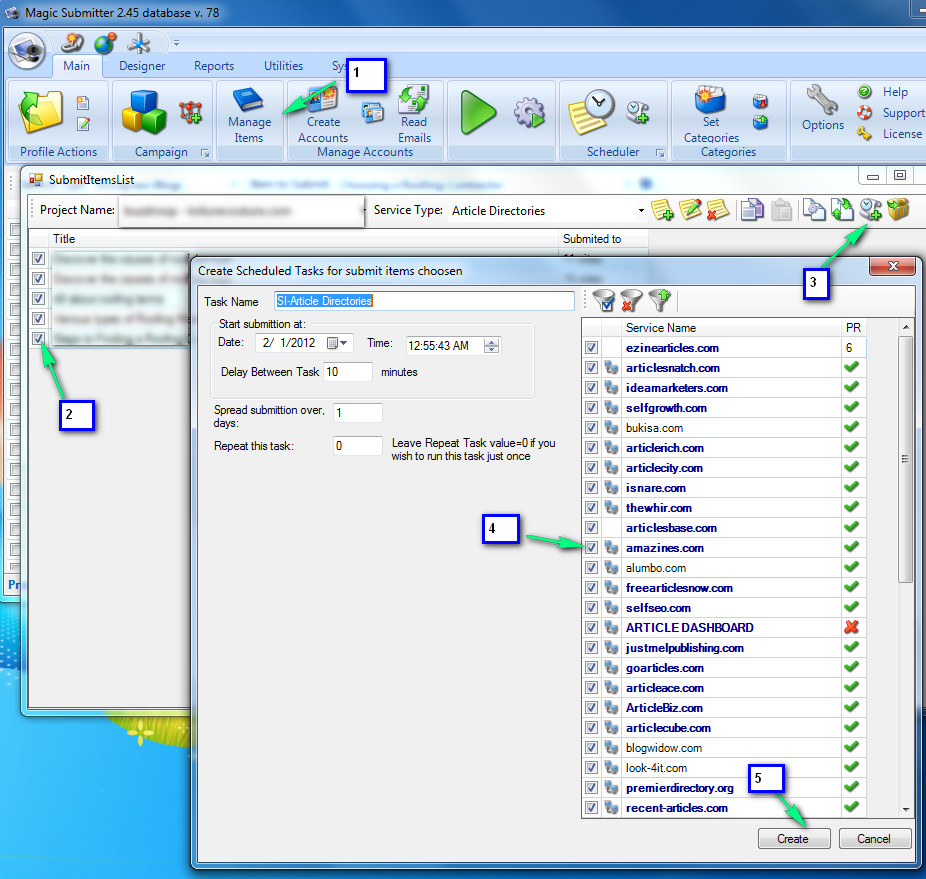
Task: Open the Manage Items book icon
Action: click(x=249, y=100)
